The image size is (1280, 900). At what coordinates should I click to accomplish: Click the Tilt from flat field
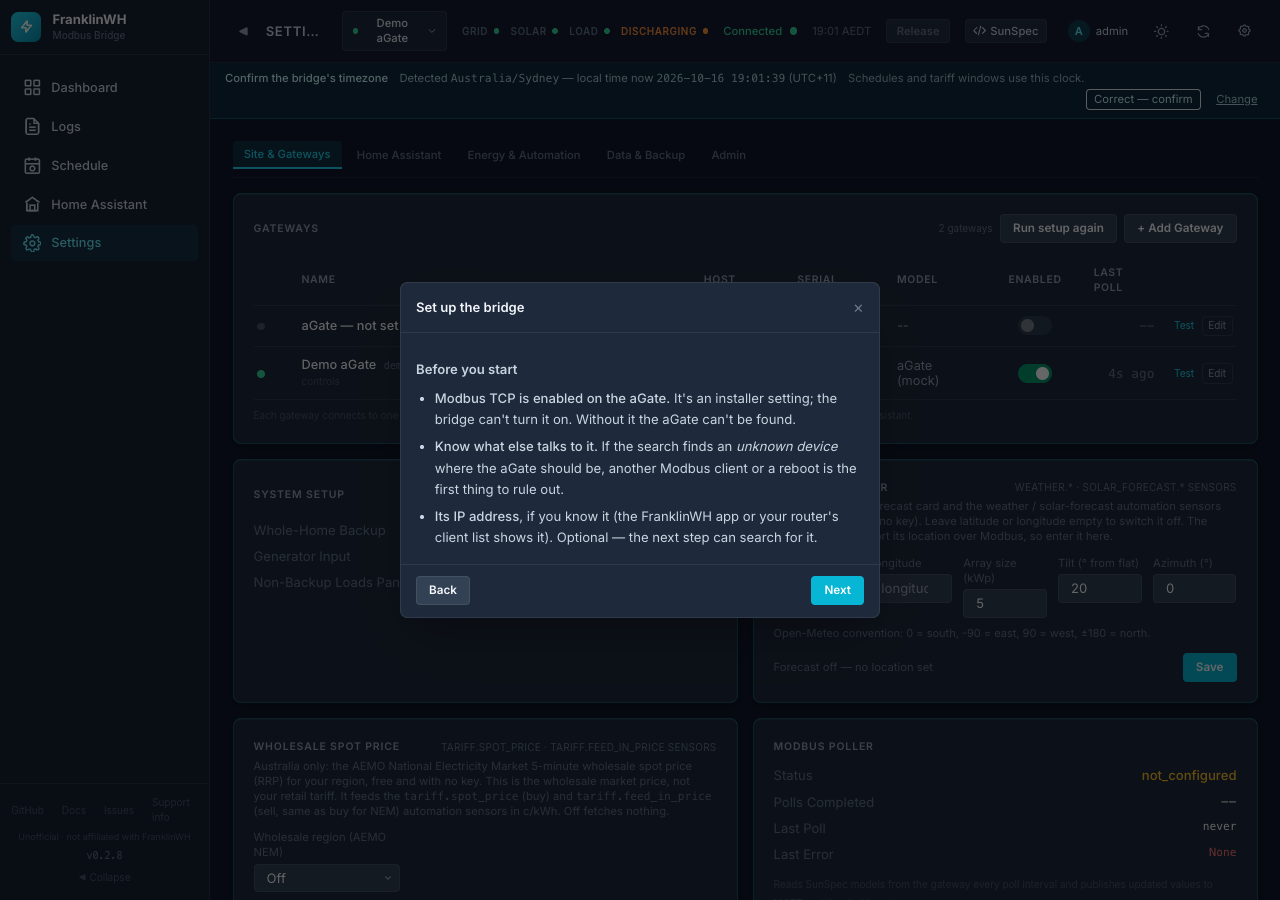point(1100,589)
